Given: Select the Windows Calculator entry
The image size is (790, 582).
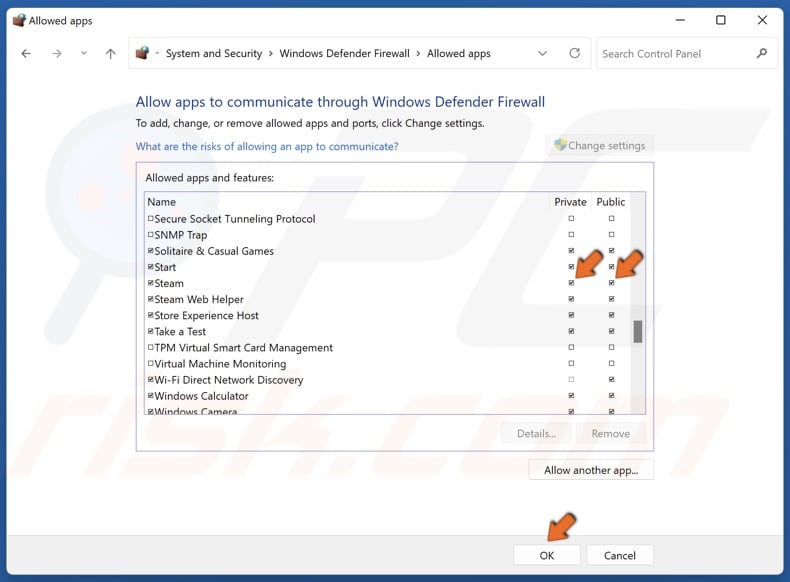Looking at the screenshot, I should tap(387, 396).
